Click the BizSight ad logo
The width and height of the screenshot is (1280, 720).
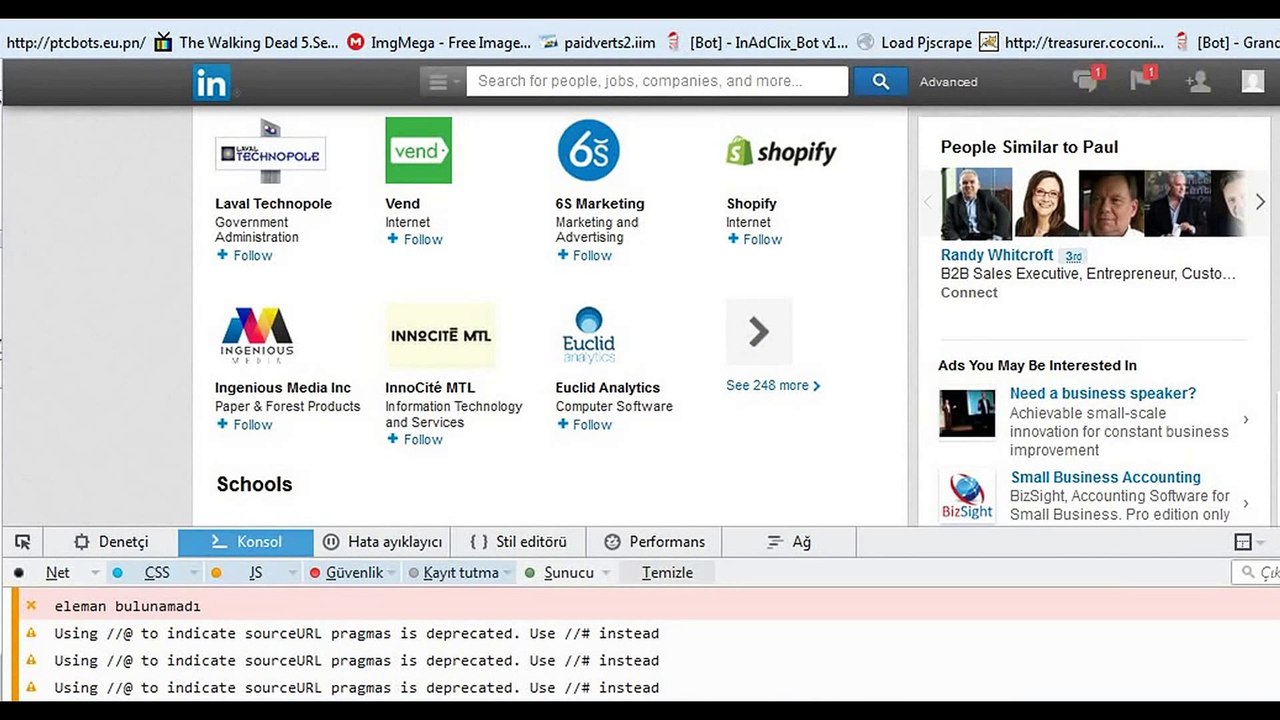click(x=967, y=495)
